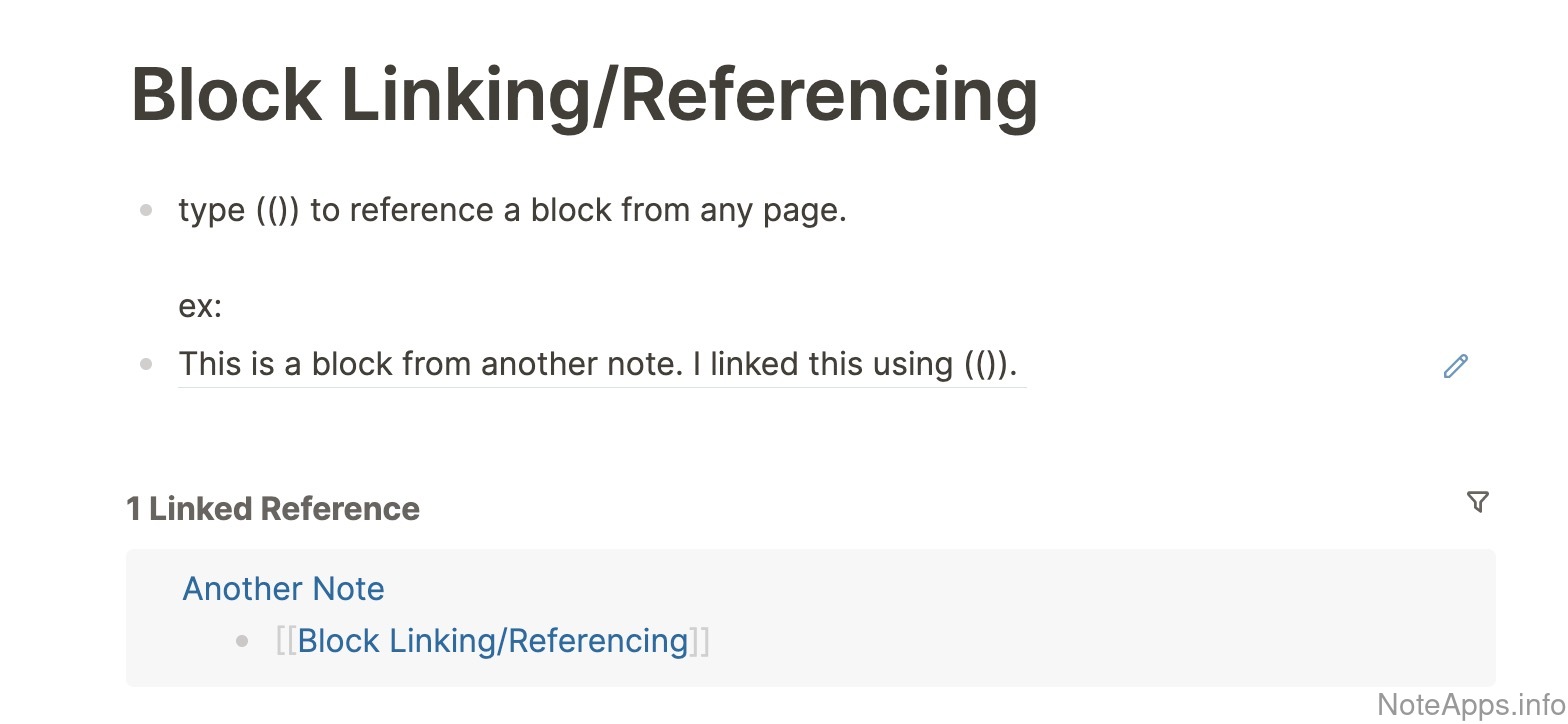Viewport: 1568px width, 724px height.
Task: Follow the blue Block Linking/Referencing link
Action: (492, 641)
